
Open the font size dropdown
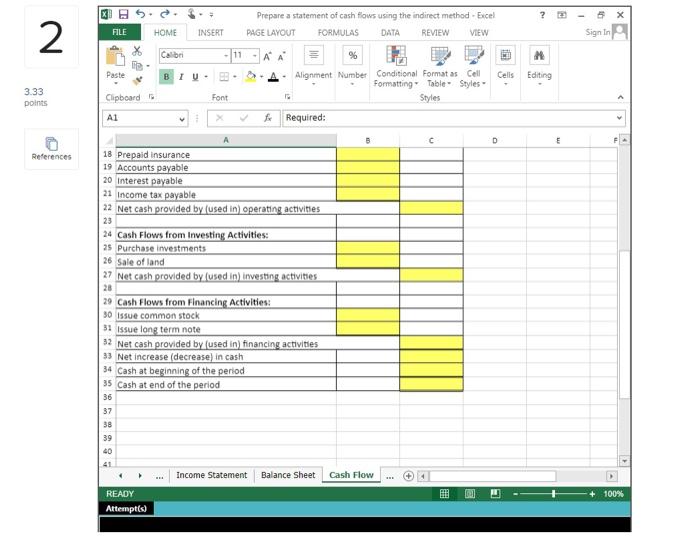click(x=254, y=56)
